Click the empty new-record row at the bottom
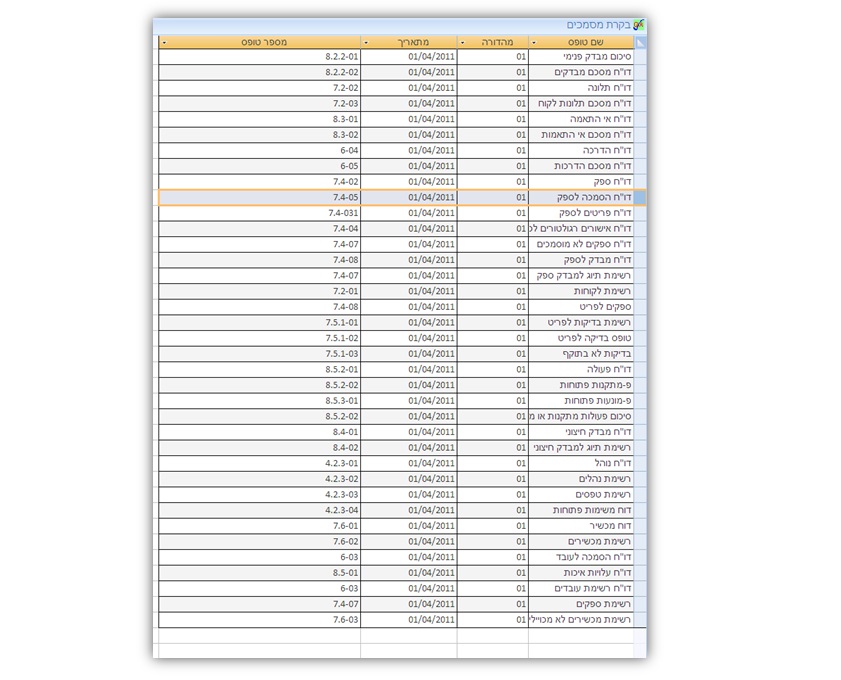Image resolution: width=841 pixels, height=680 pixels. (x=400, y=636)
